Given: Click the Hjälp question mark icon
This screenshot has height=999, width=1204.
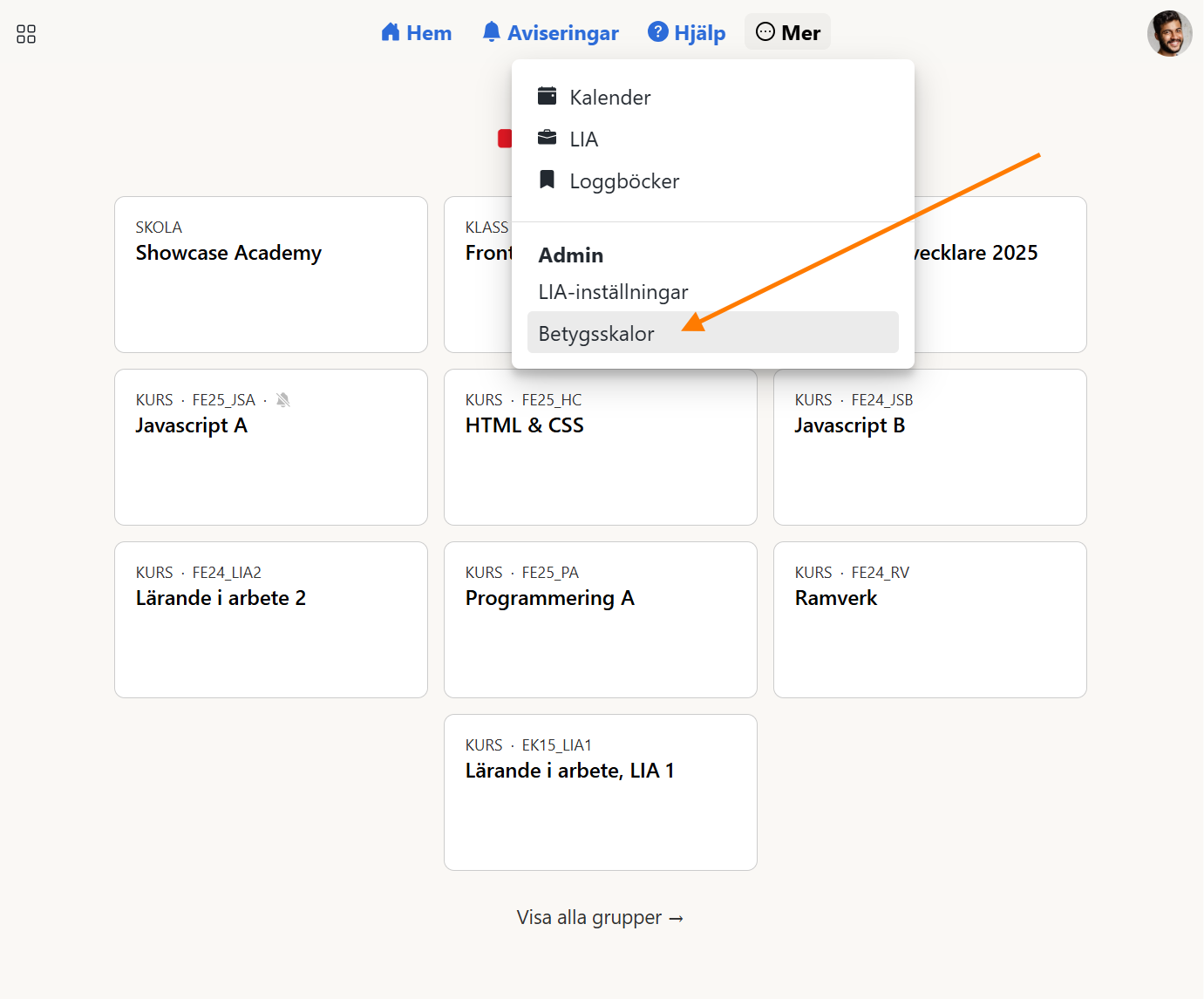Looking at the screenshot, I should [658, 32].
